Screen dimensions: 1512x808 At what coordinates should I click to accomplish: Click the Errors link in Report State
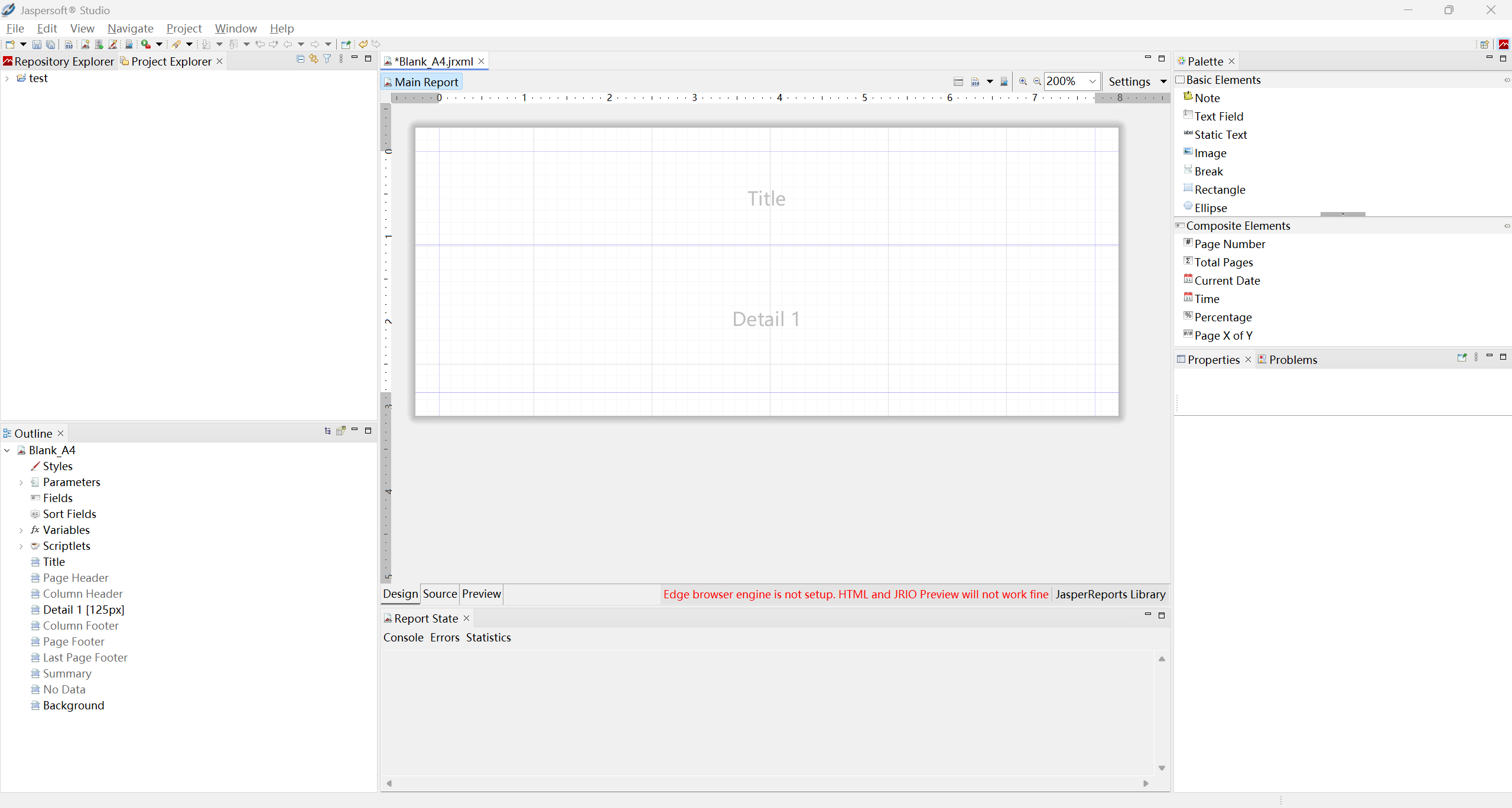444,637
